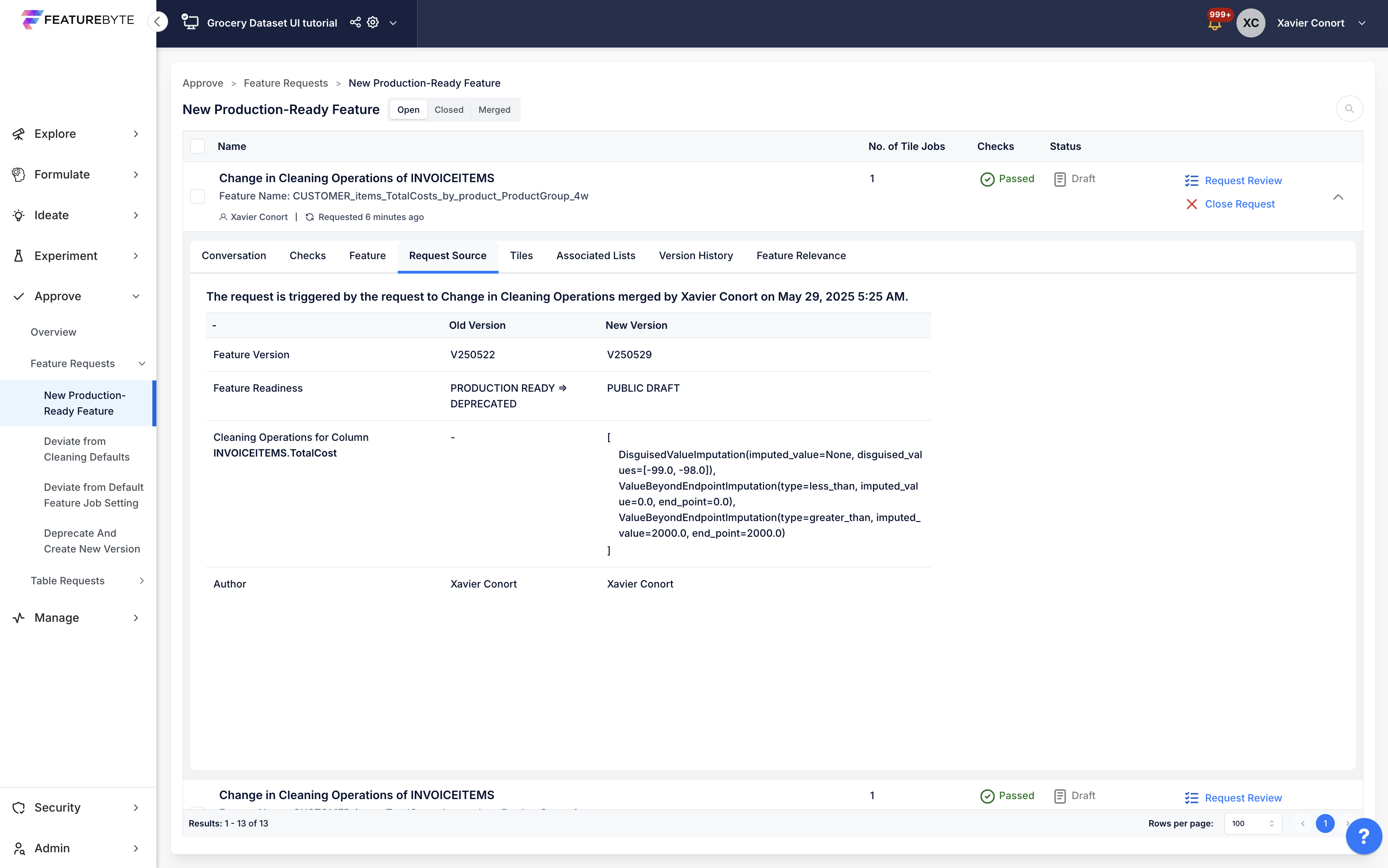Go to Feature Requests in breadcrumb
The height and width of the screenshot is (868, 1388).
[x=286, y=83]
